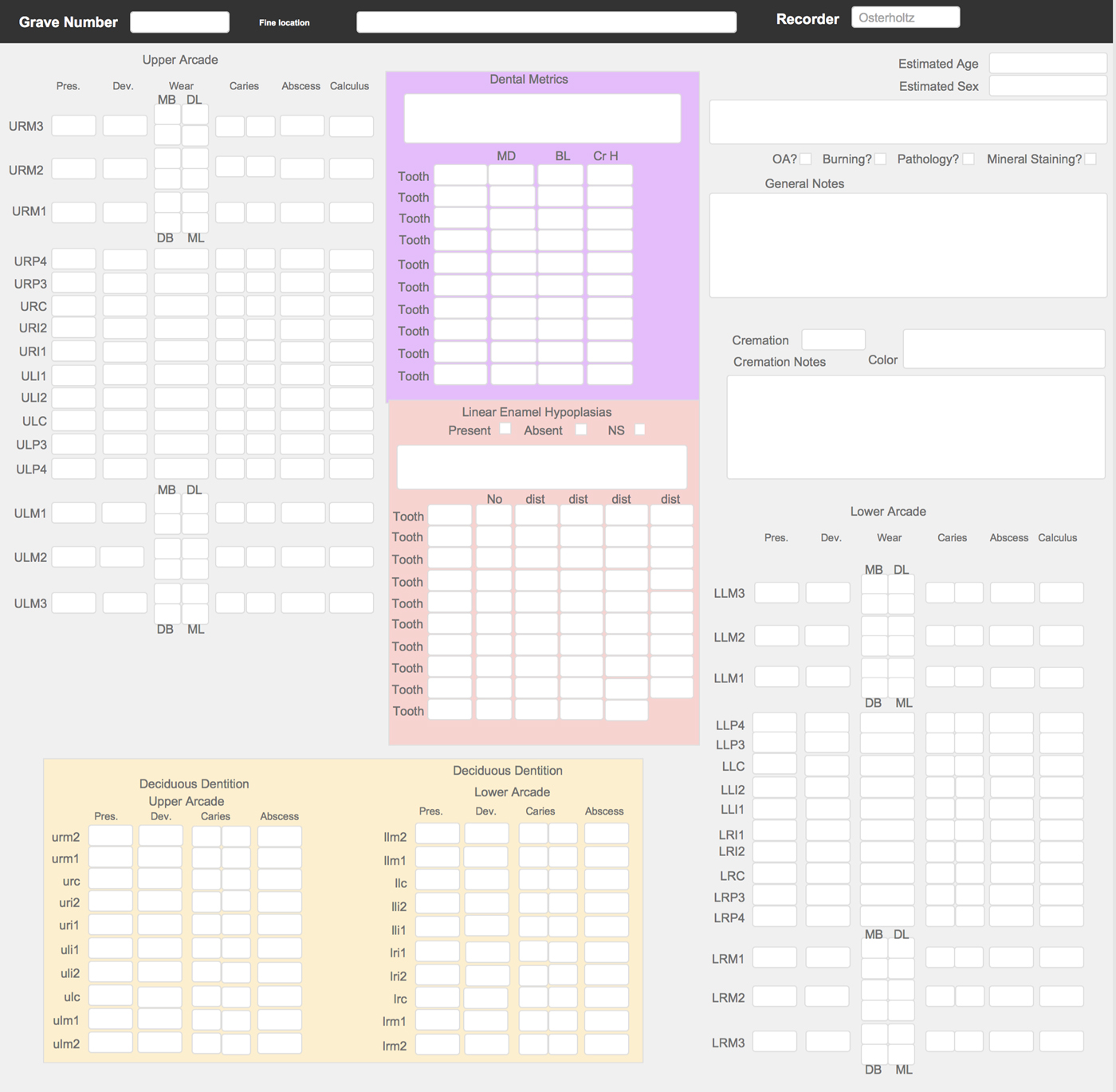Click the Cremation value field
Screen dimensions: 1116x1092
833,340
